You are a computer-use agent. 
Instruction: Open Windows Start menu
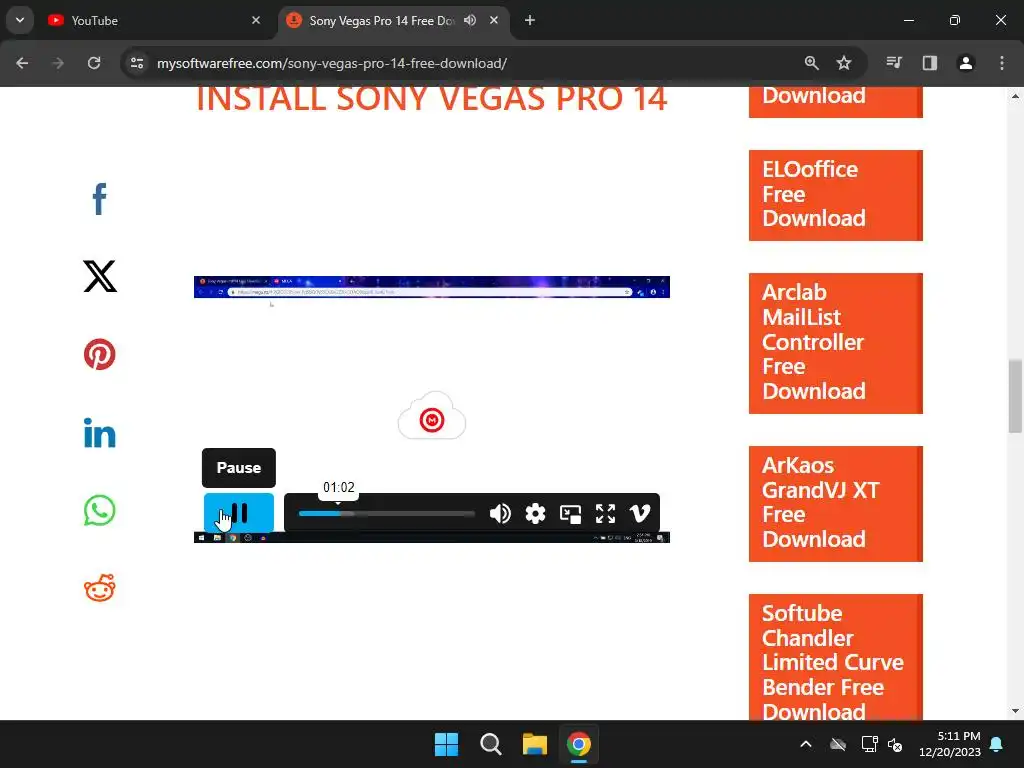click(447, 744)
